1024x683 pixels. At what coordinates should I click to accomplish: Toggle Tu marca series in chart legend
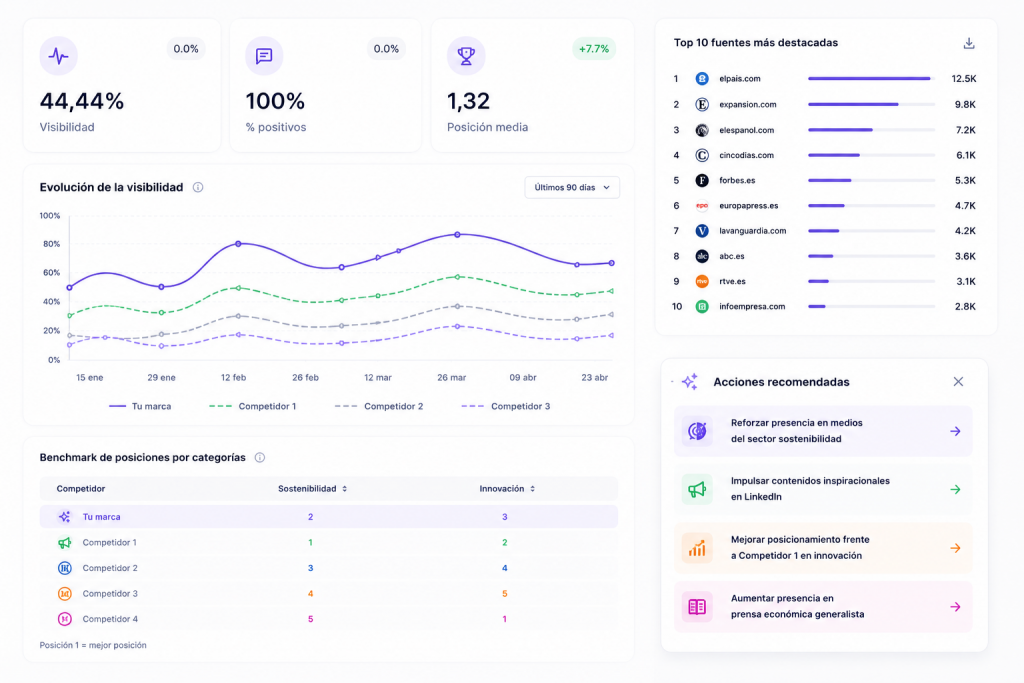(x=140, y=406)
